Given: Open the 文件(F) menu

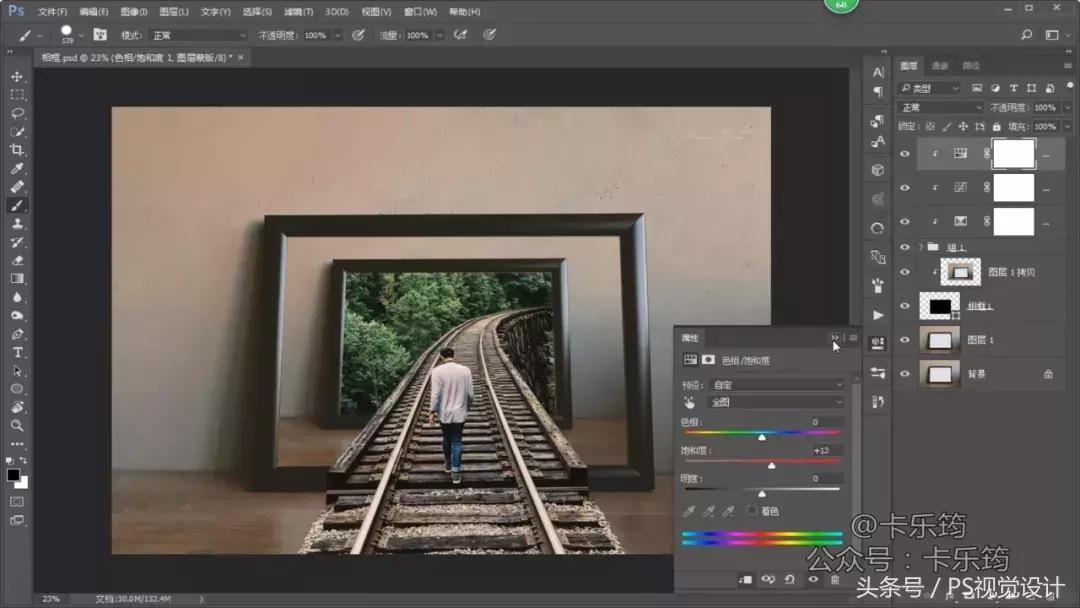Looking at the screenshot, I should pos(52,12).
